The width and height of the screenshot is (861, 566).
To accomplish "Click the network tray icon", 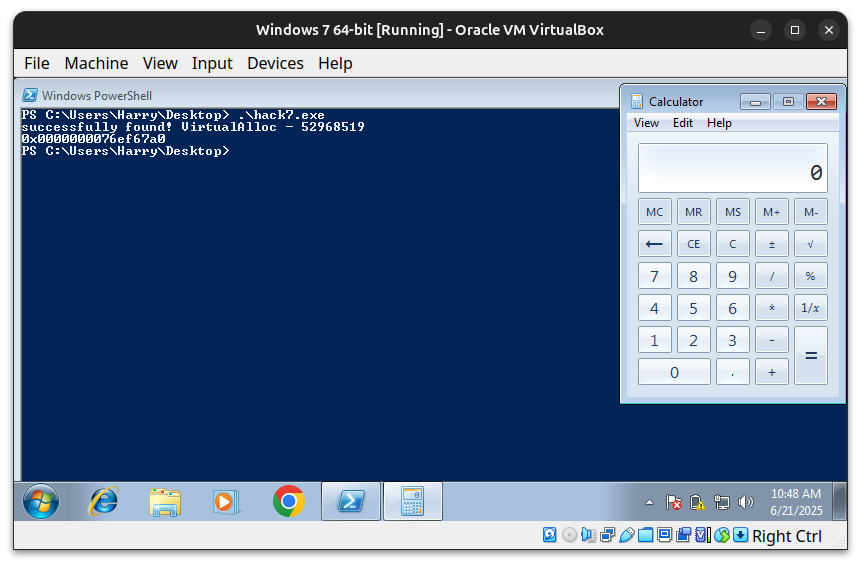I will tap(721, 502).
